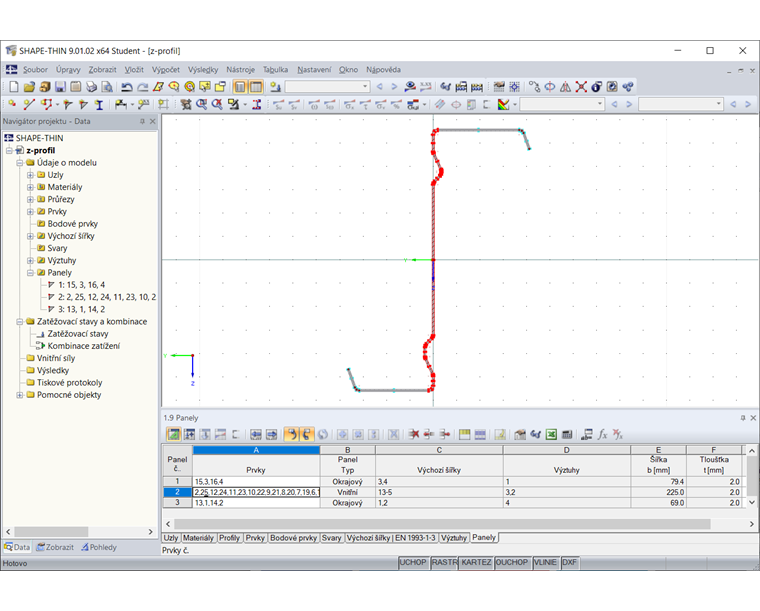Click the navigator horizontal scrollbar thumb
This screenshot has width=760, height=611.
point(52,532)
